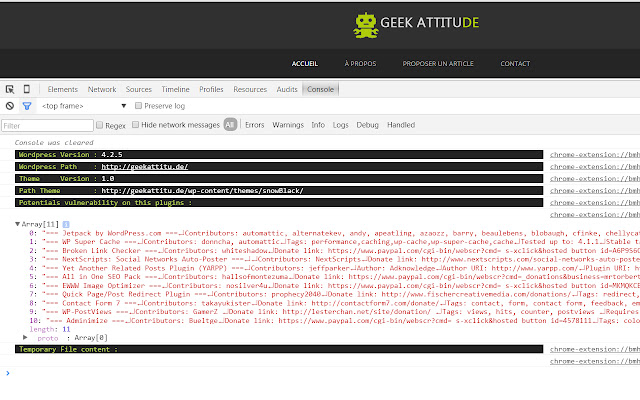Click the length: 11 property
The width and height of the screenshot is (640, 400).
pyautogui.click(x=50, y=329)
